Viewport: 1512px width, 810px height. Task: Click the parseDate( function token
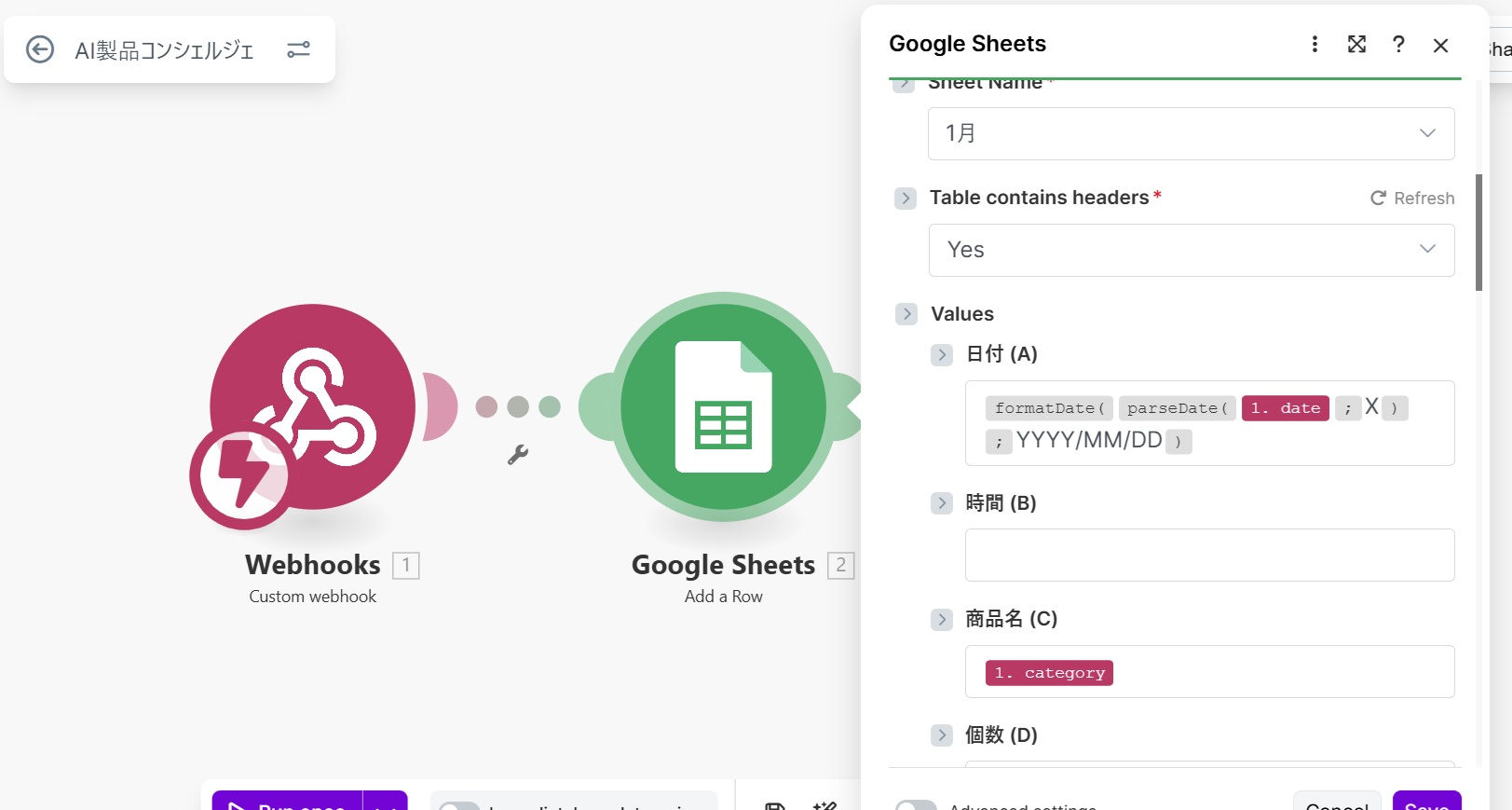pyautogui.click(x=1178, y=408)
